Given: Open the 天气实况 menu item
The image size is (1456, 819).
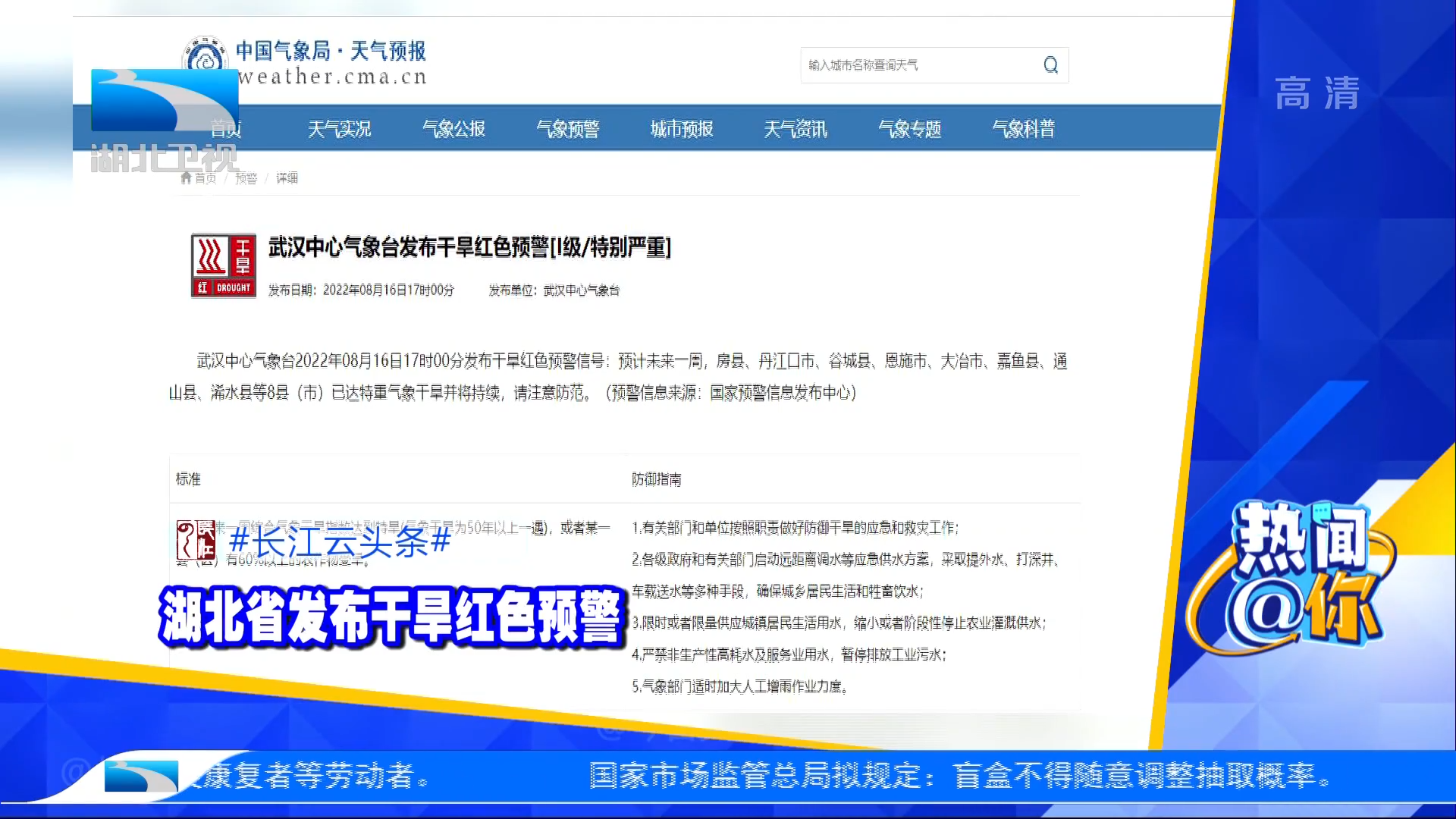Looking at the screenshot, I should click(x=339, y=129).
